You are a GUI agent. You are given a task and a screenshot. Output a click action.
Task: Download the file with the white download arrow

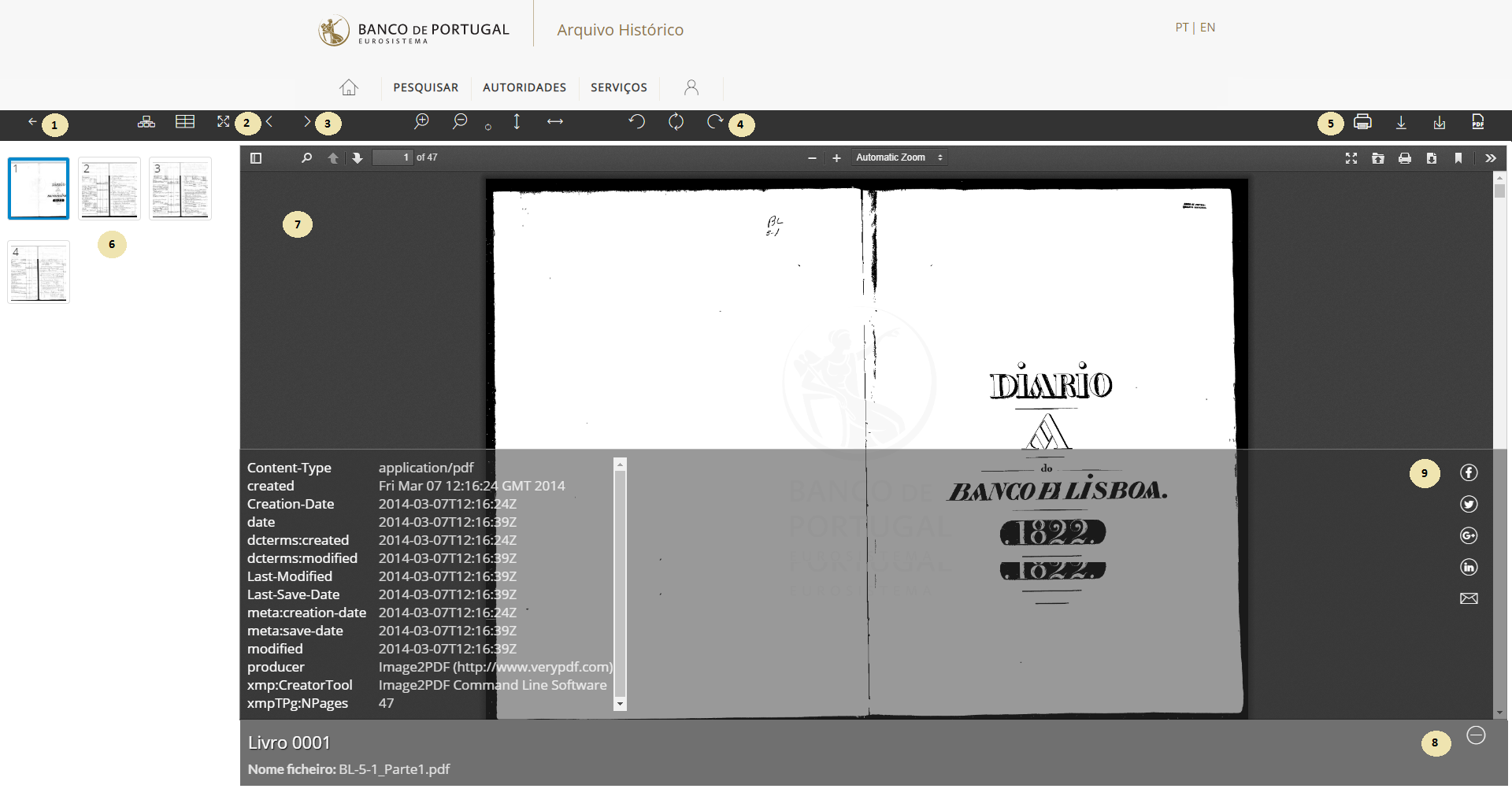1401,122
